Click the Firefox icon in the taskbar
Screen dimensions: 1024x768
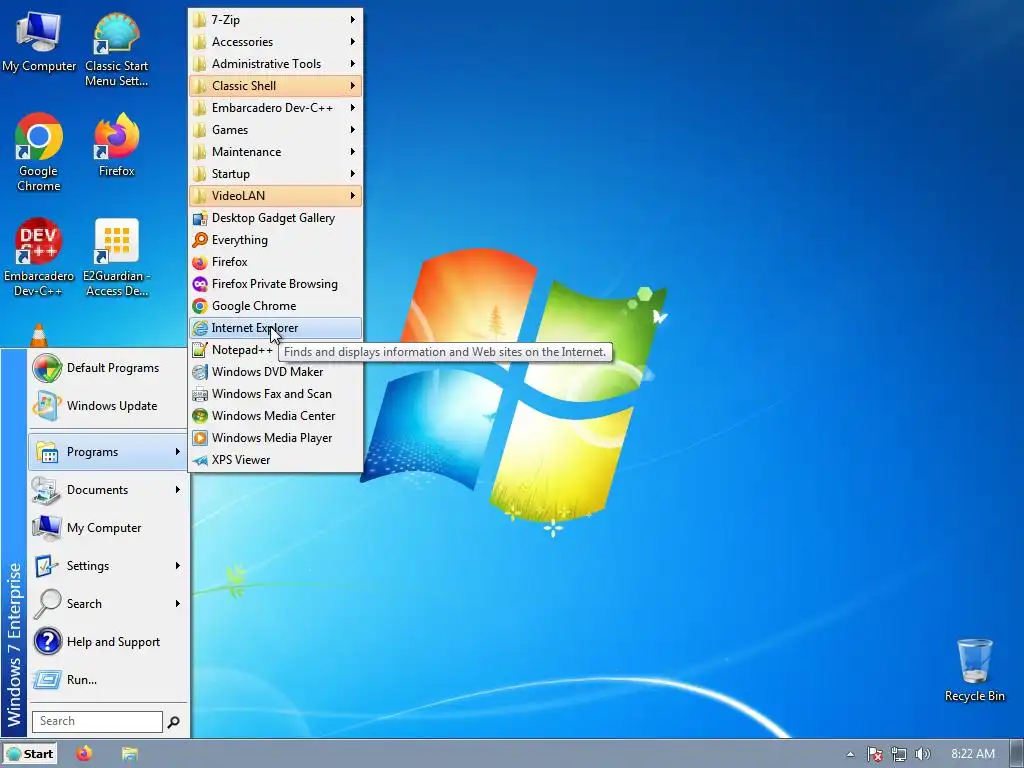84,754
